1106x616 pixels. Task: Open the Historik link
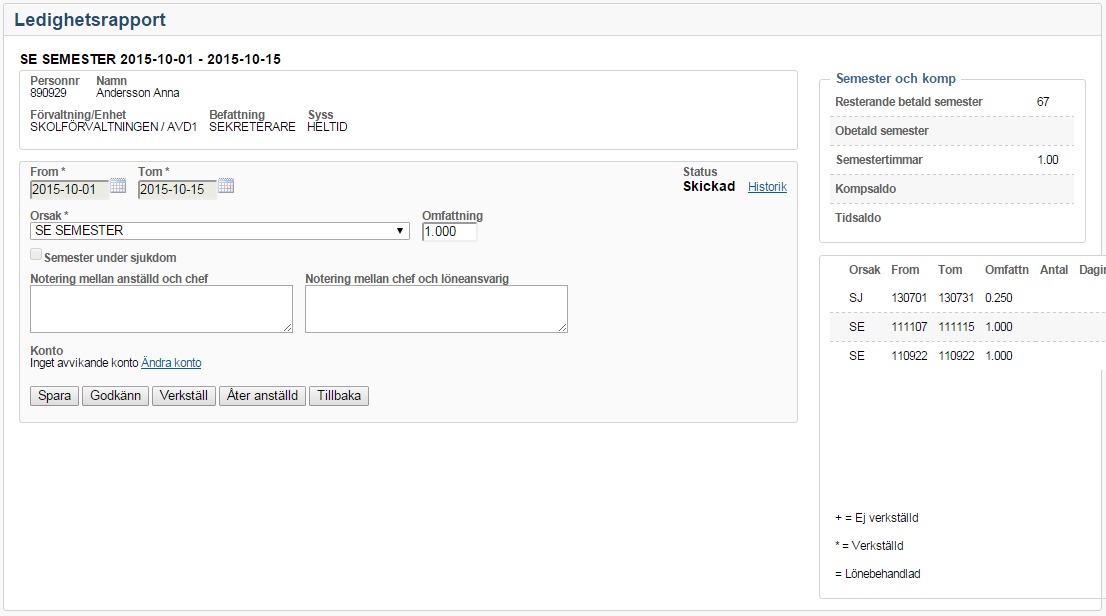point(767,187)
